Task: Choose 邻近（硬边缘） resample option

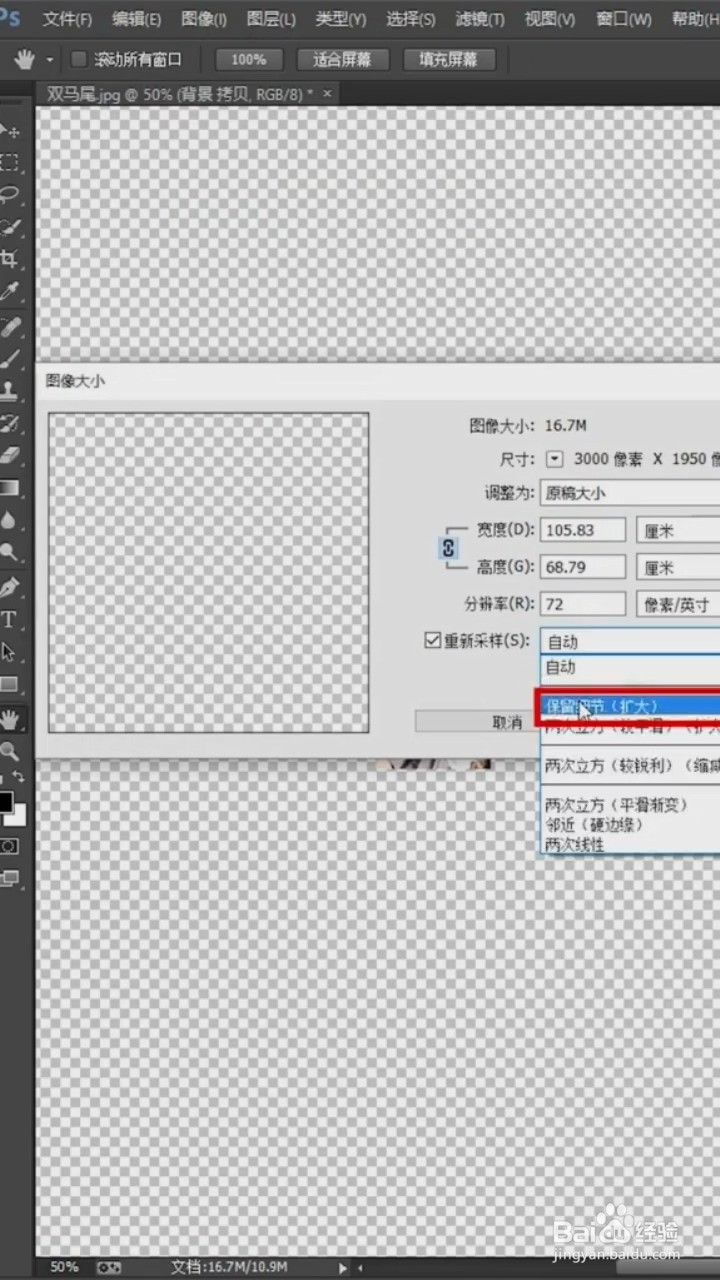Action: [630, 825]
